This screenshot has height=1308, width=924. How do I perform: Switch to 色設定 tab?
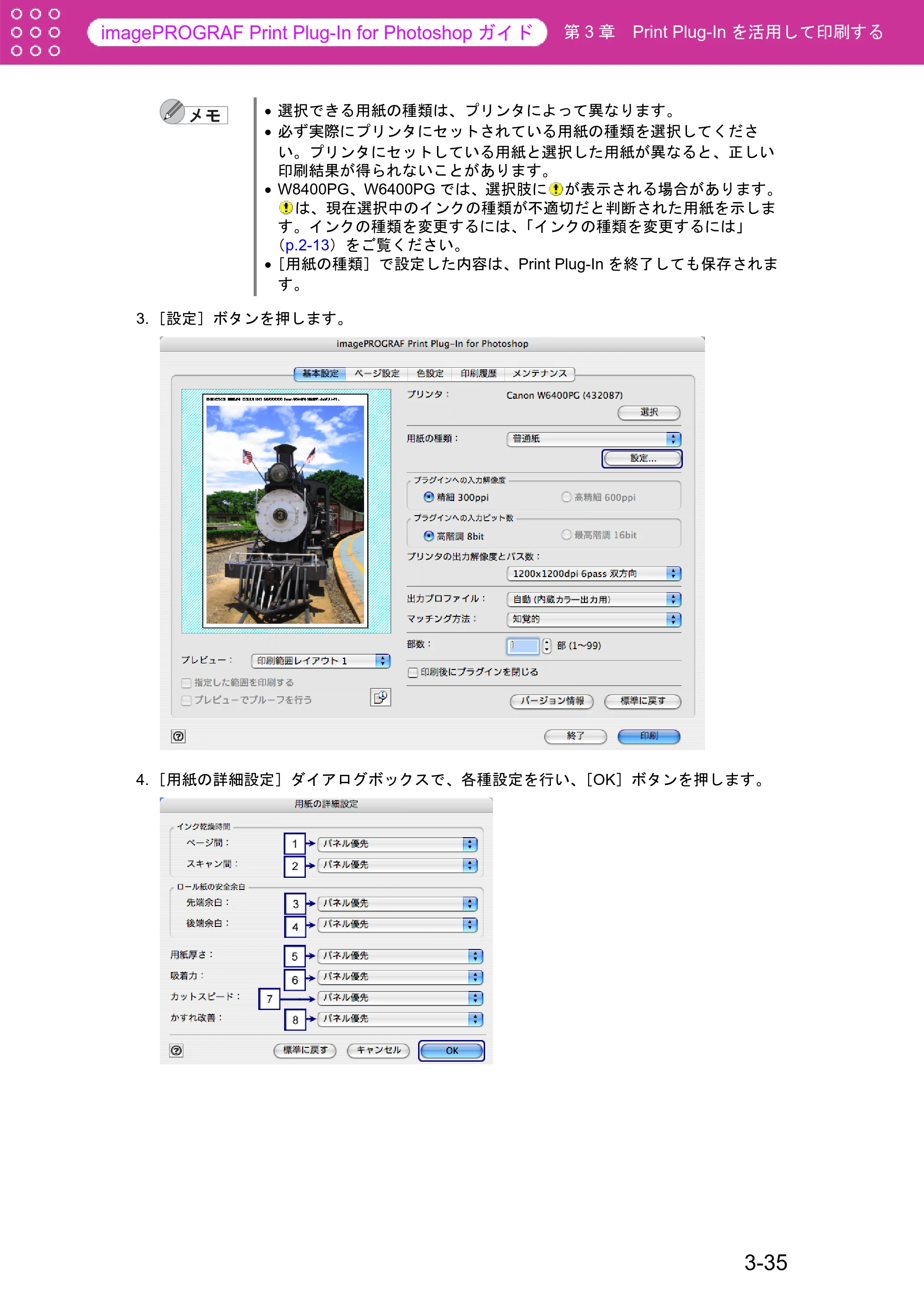click(x=430, y=374)
